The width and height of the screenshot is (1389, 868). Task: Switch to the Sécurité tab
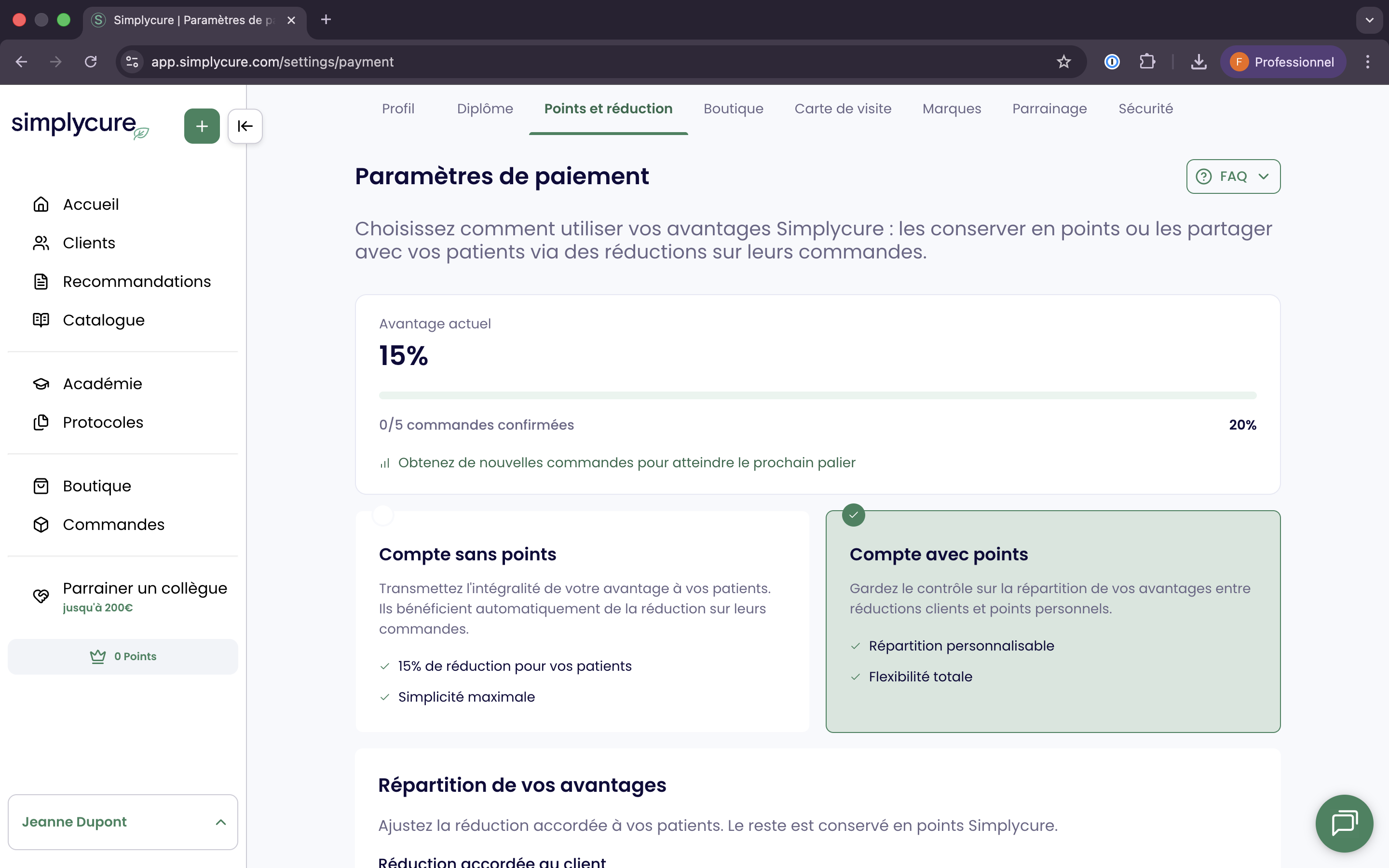pyautogui.click(x=1145, y=108)
